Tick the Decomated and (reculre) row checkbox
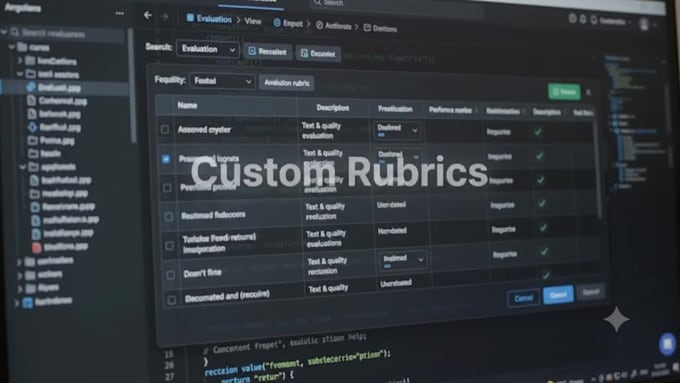This screenshot has width=680, height=383. 172,300
